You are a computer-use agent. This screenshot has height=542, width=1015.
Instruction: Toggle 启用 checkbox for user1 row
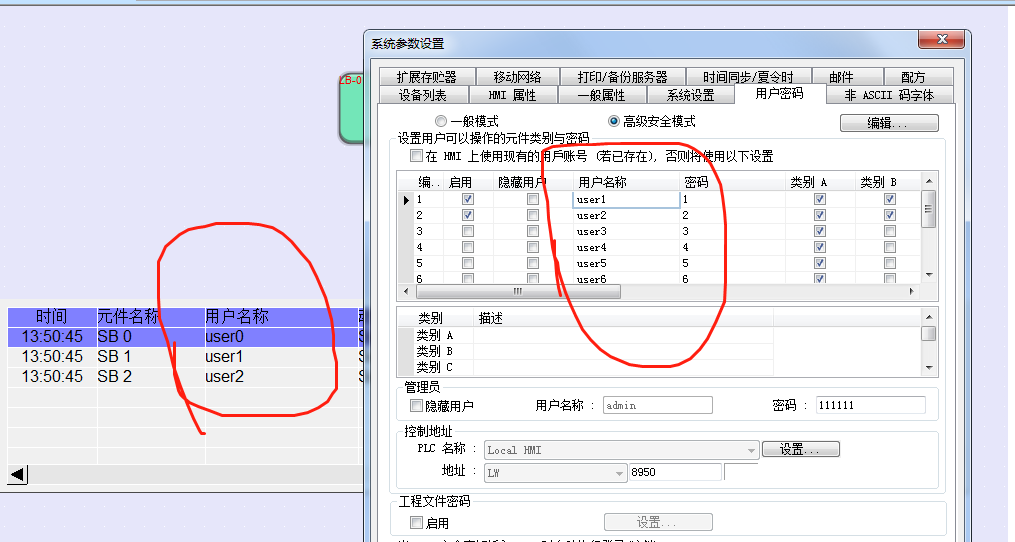(467, 199)
